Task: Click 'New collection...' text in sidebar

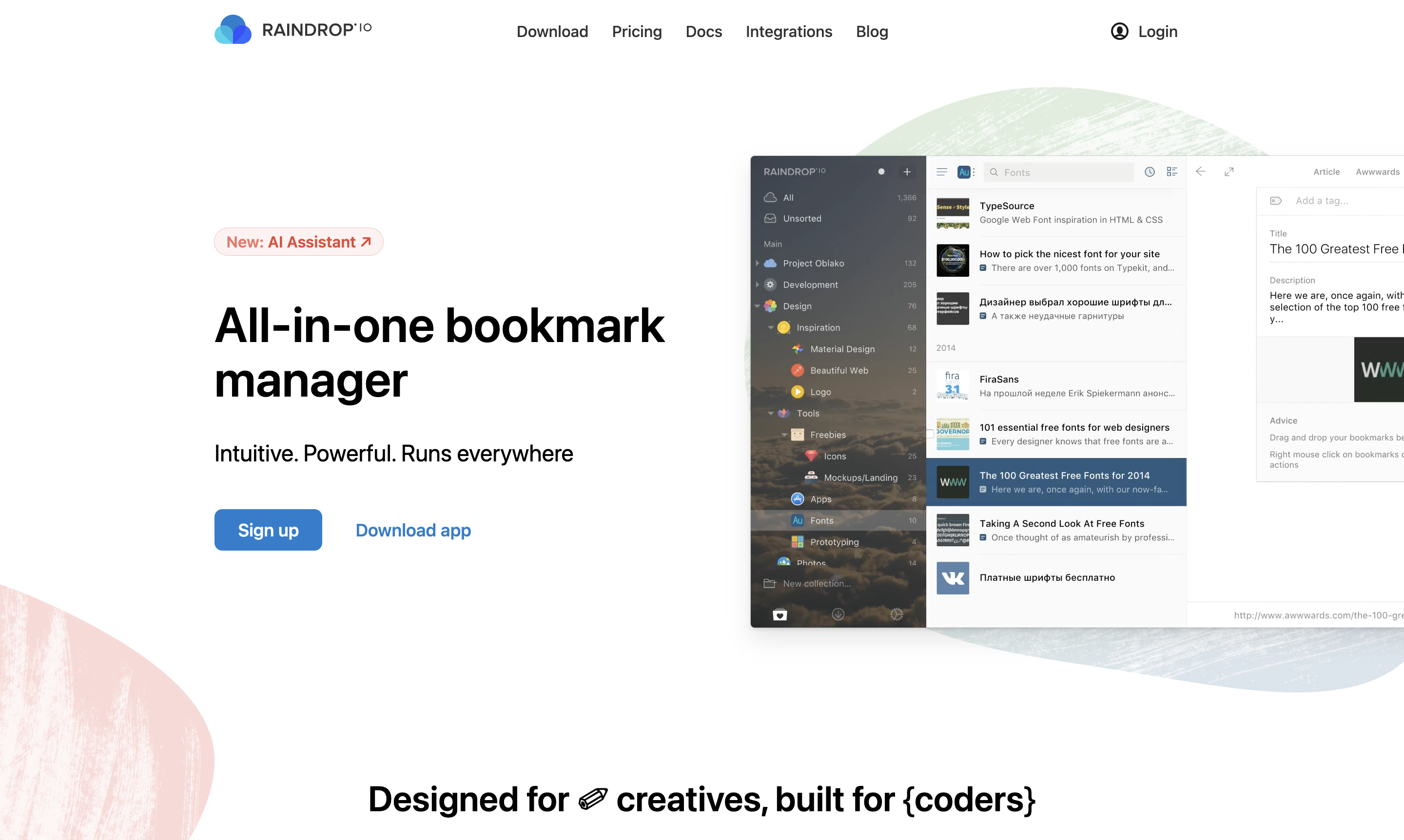Action: coord(817,584)
